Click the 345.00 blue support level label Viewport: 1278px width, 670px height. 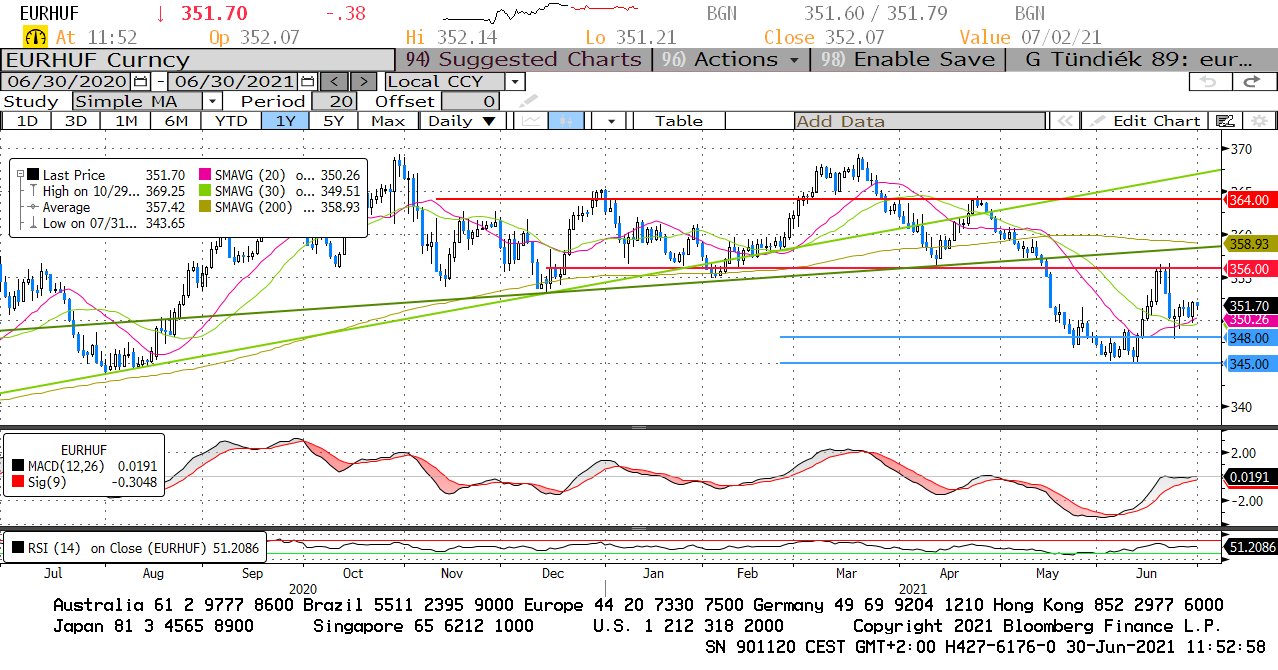[1249, 364]
